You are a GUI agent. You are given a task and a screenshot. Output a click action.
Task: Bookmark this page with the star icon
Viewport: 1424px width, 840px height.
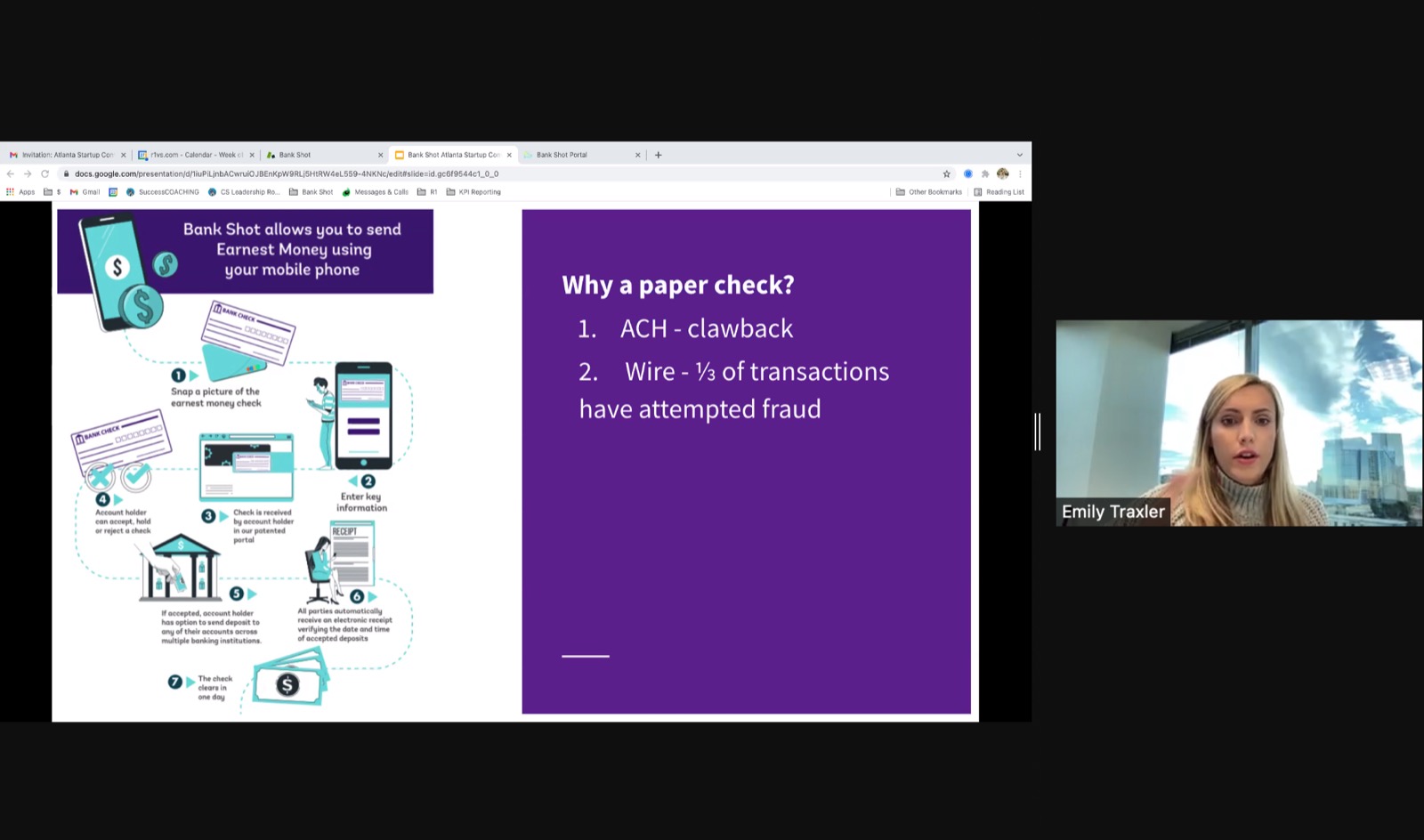coord(947,174)
